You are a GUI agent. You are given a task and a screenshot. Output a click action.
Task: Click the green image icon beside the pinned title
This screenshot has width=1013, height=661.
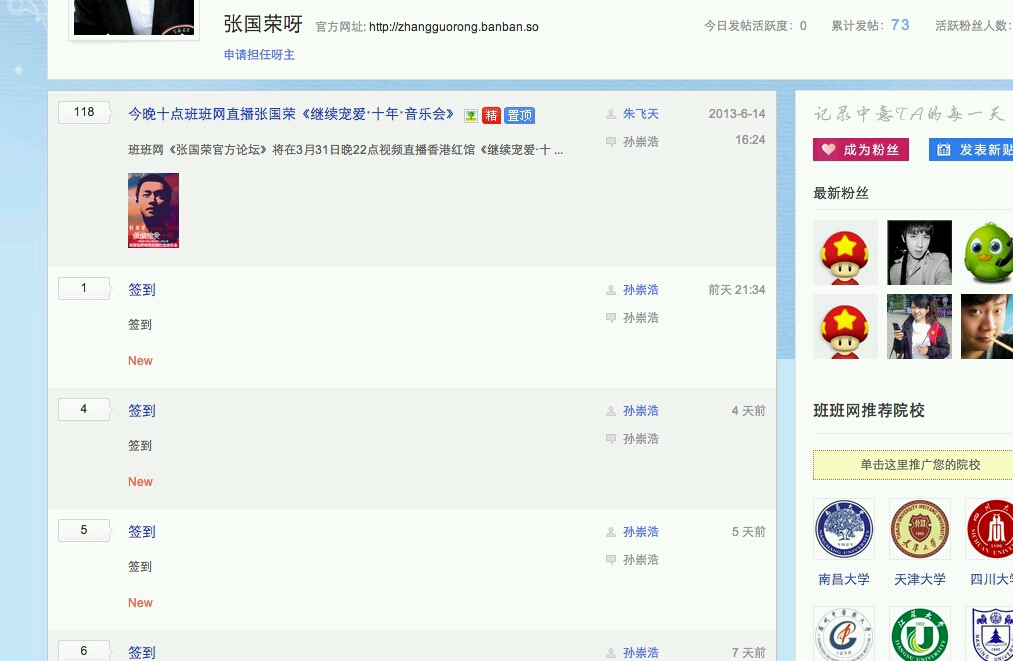[x=471, y=116]
